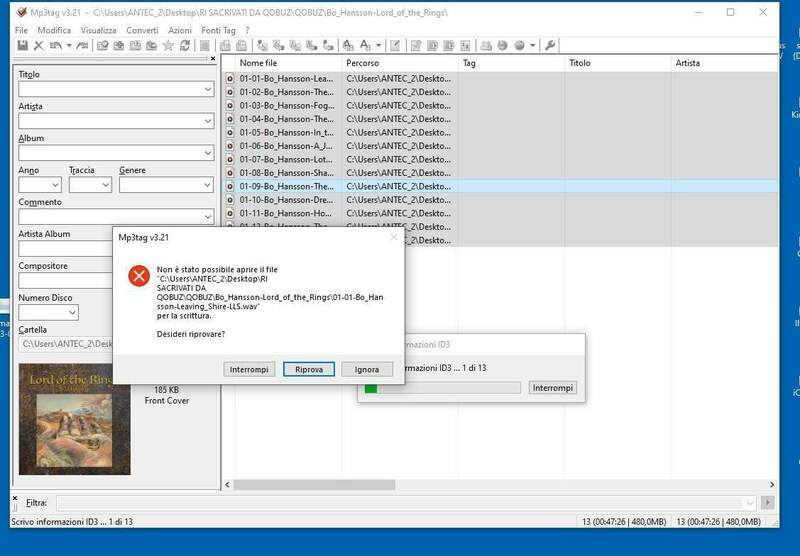Open the Genere dropdown list
The height and width of the screenshot is (556, 800).
click(208, 185)
